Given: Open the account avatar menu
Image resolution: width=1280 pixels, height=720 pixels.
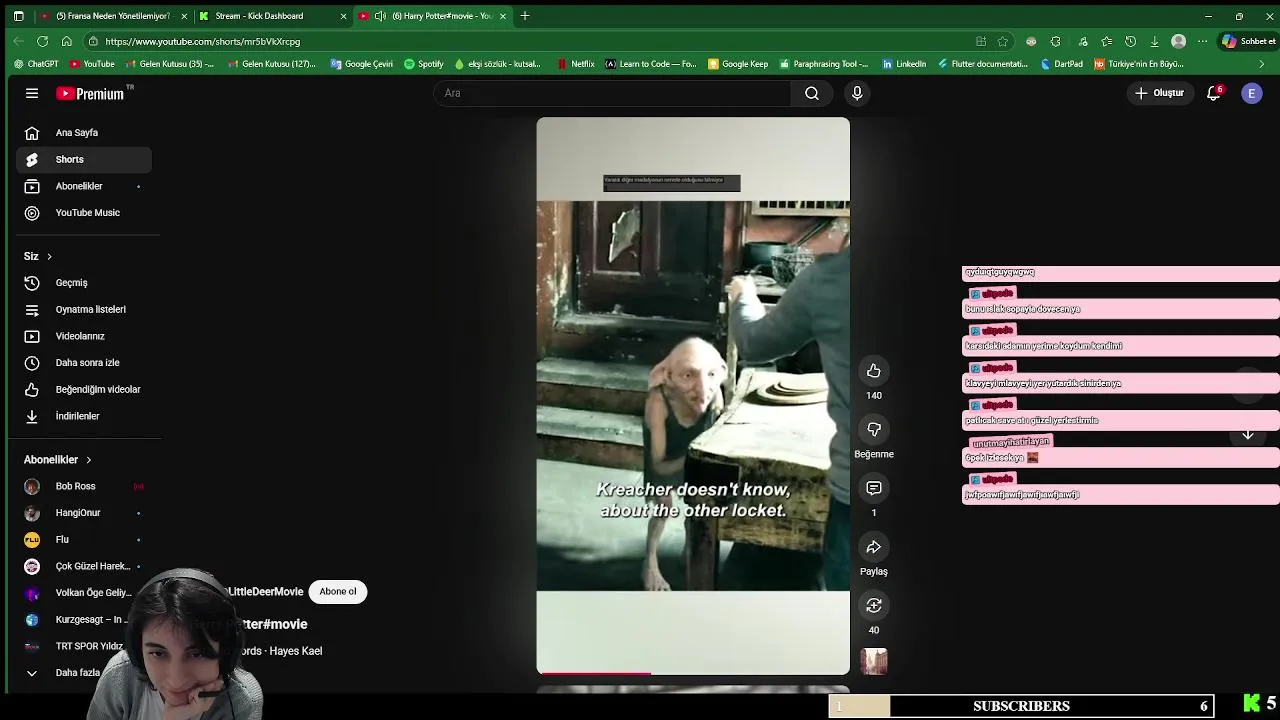Looking at the screenshot, I should [1251, 93].
